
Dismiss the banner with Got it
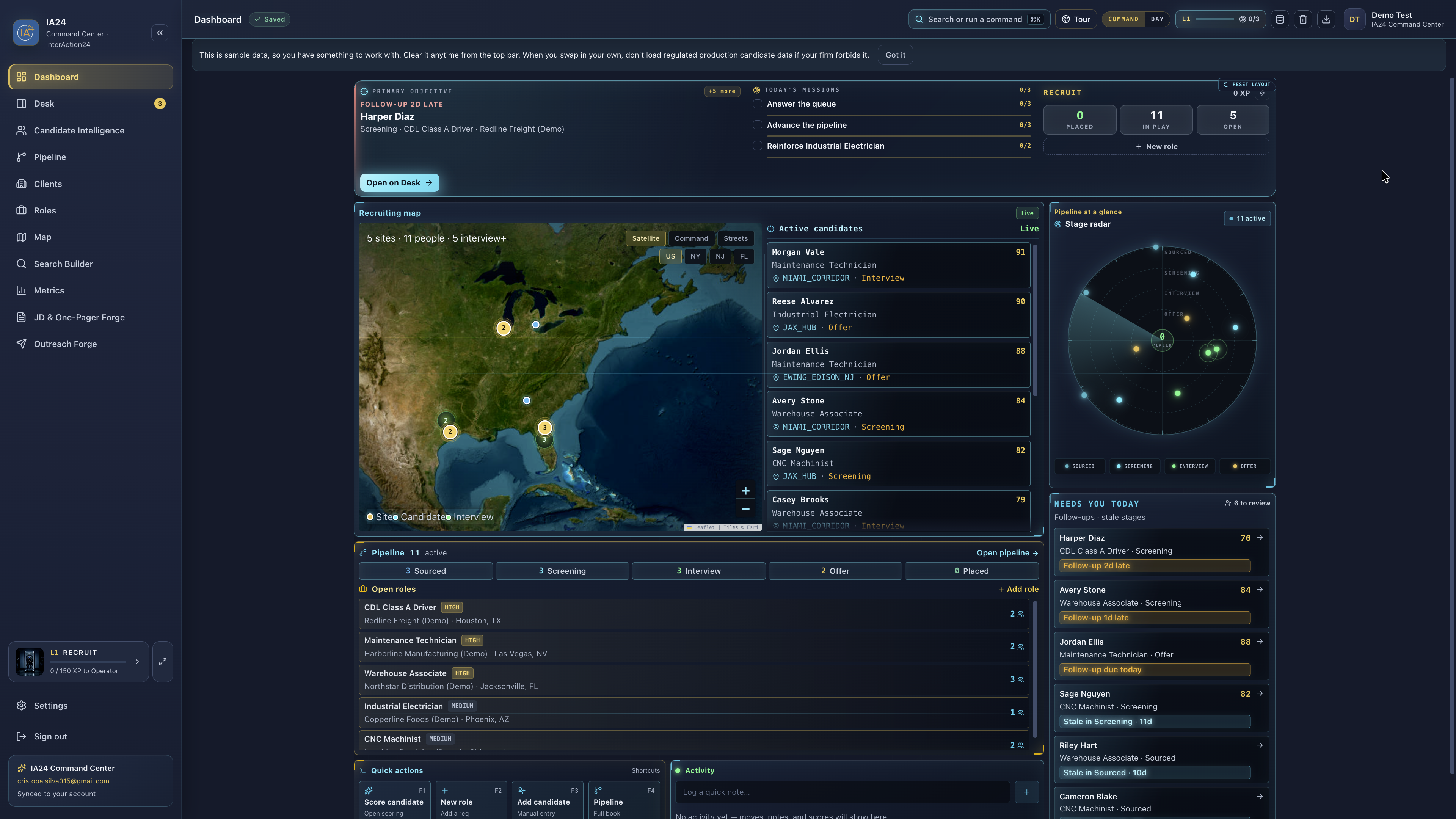895,55
